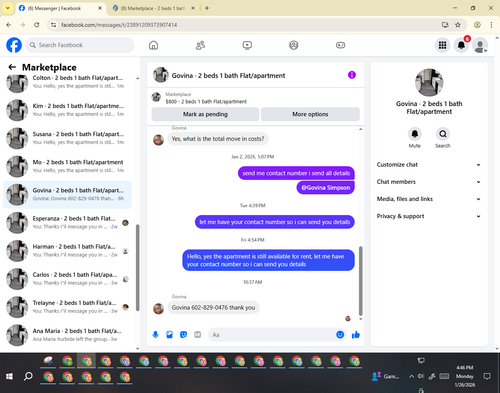
Task: Go back using the Marketplace arrow
Action: pos(12,67)
